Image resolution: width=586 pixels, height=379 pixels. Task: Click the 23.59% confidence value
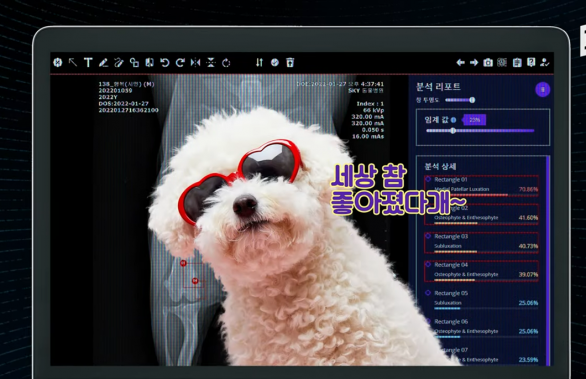pos(528,360)
